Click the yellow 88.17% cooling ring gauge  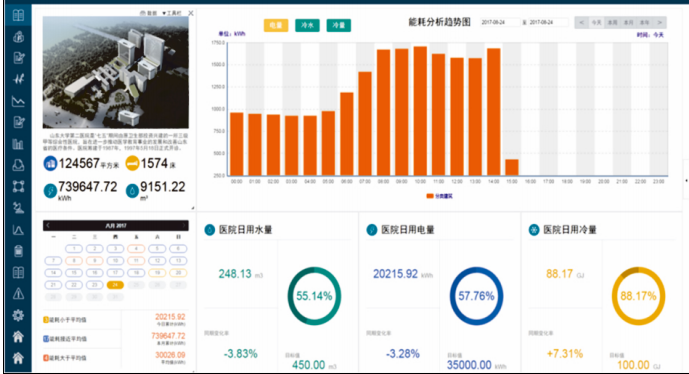coord(638,296)
